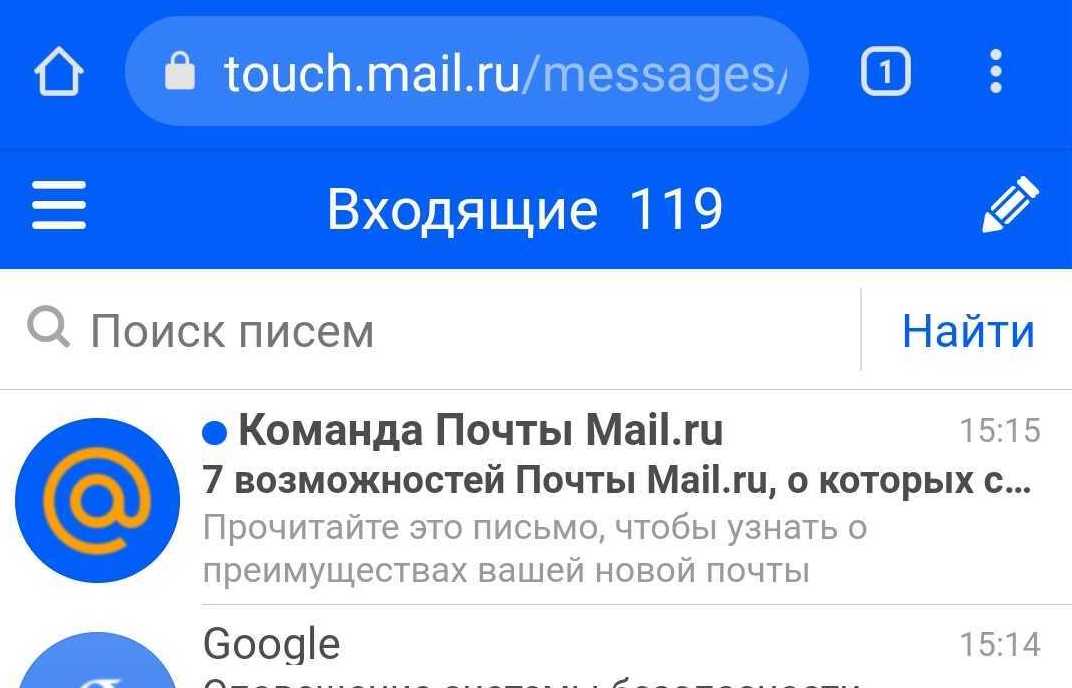Compose new mail with pencil icon
Viewport: 1072px width, 688px height.
coord(1010,204)
